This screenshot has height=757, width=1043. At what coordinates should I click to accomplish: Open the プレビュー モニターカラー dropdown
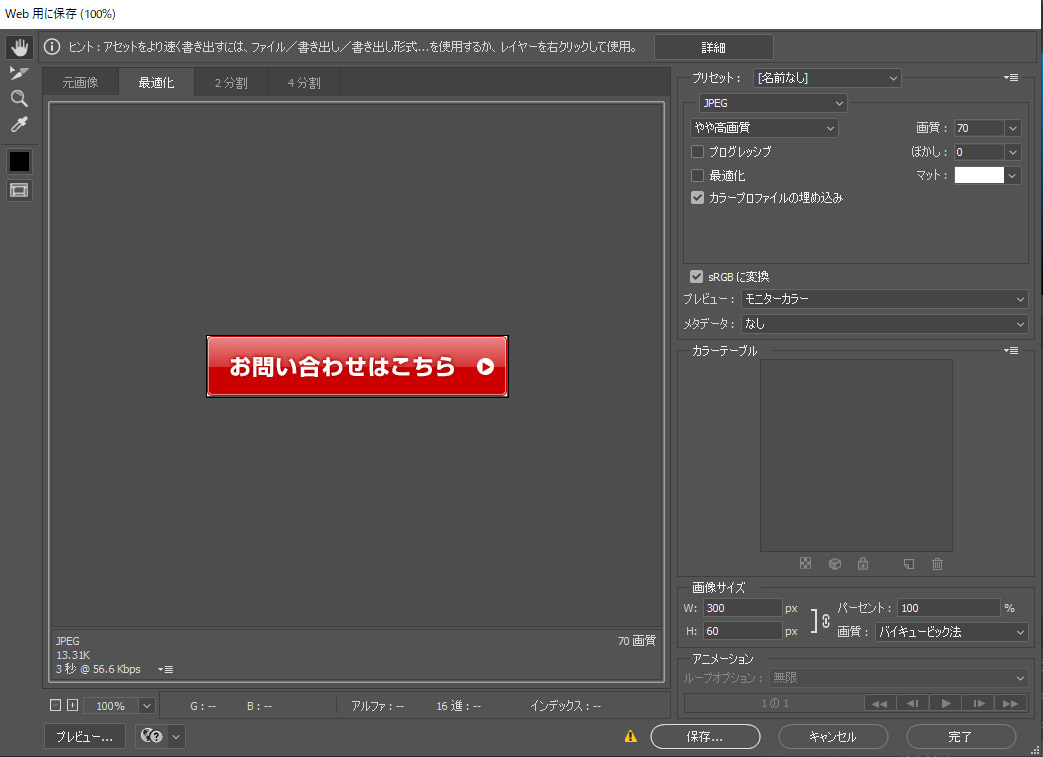[884, 299]
